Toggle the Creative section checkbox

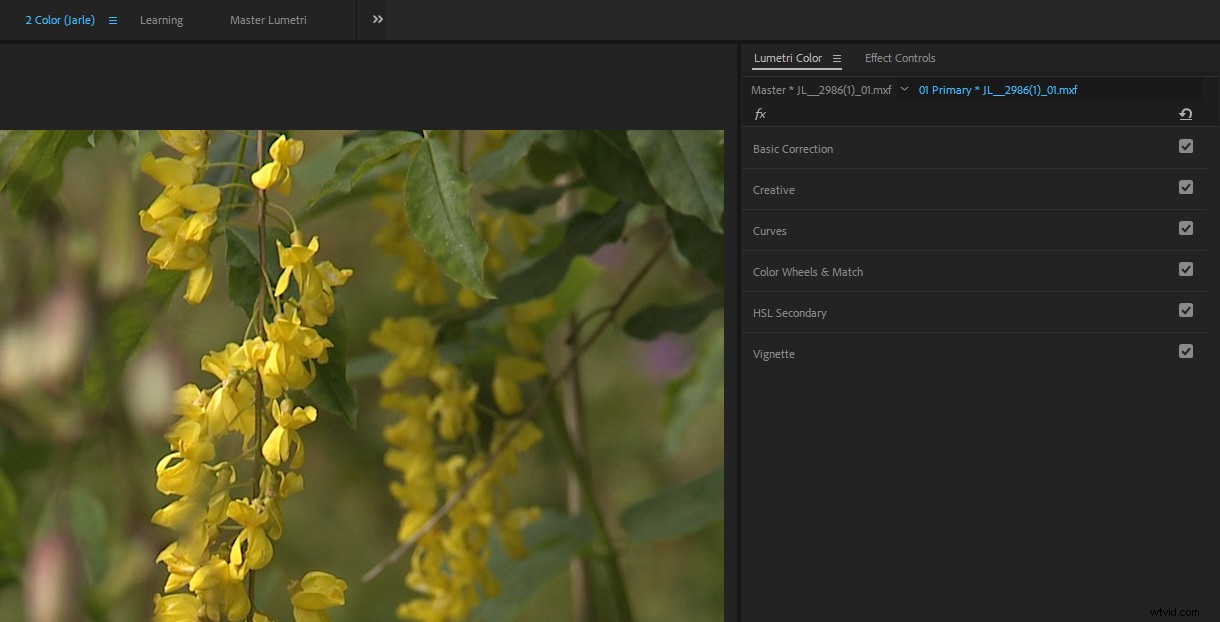(1186, 187)
